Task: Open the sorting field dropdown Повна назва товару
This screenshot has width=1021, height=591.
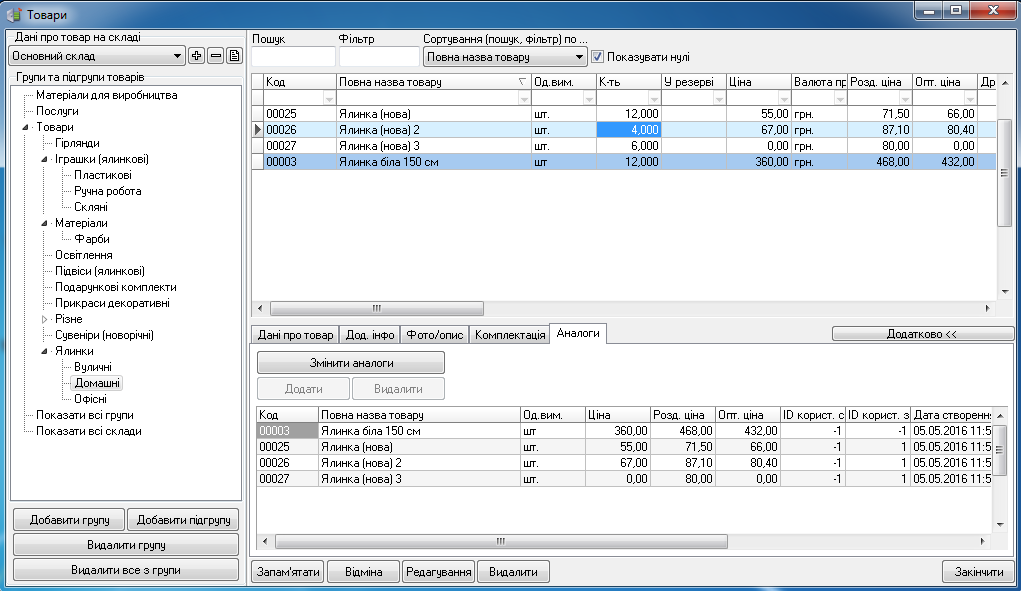Action: [x=580, y=57]
